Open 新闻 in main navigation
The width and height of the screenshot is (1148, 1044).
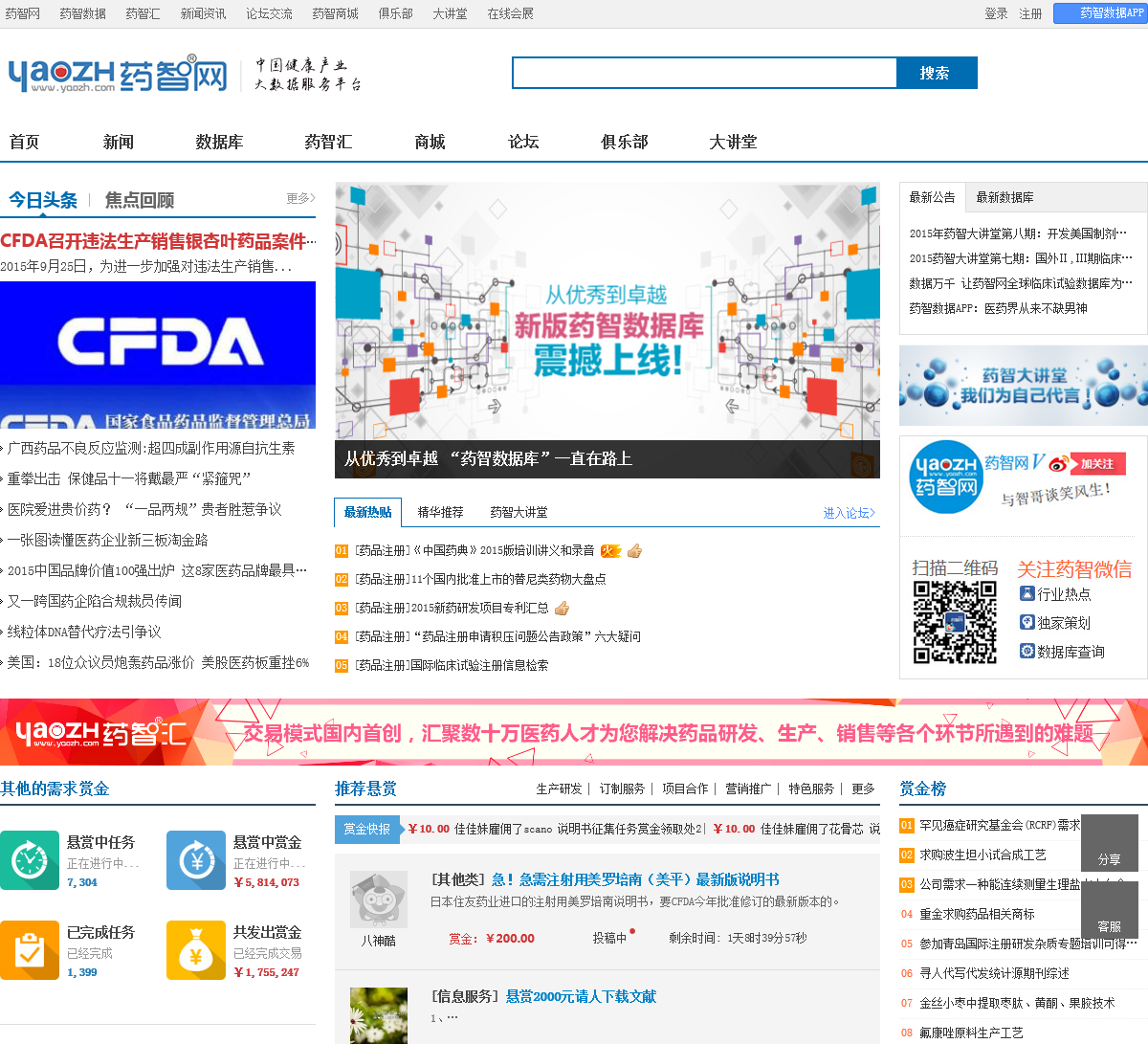click(119, 142)
